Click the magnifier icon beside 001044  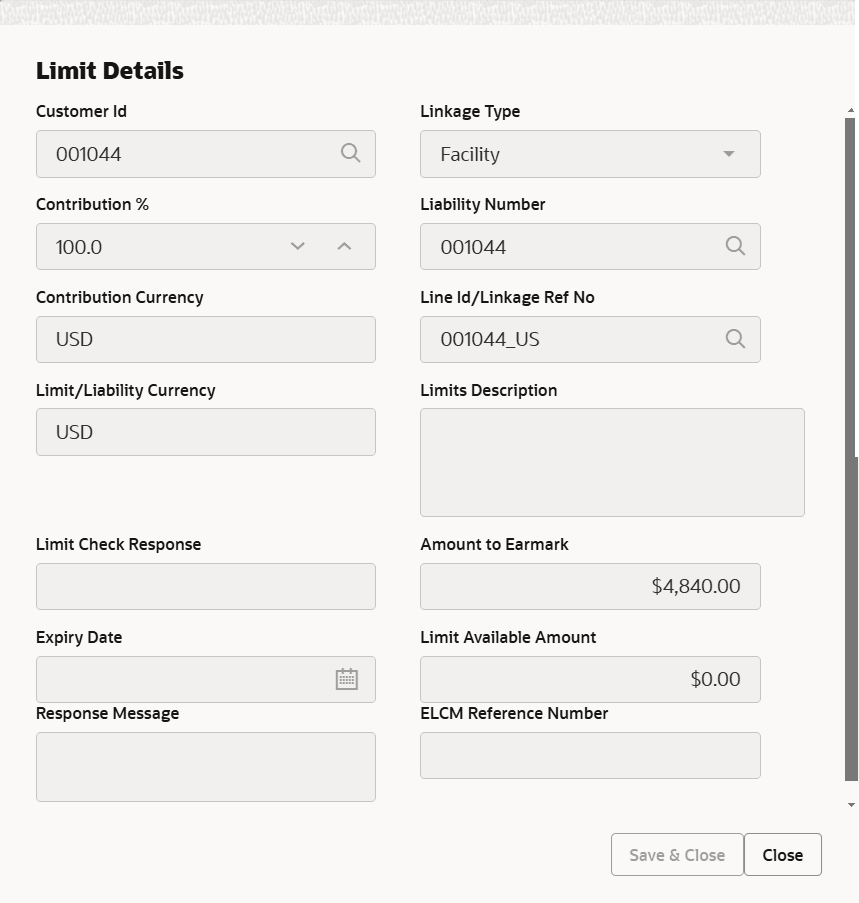350,153
